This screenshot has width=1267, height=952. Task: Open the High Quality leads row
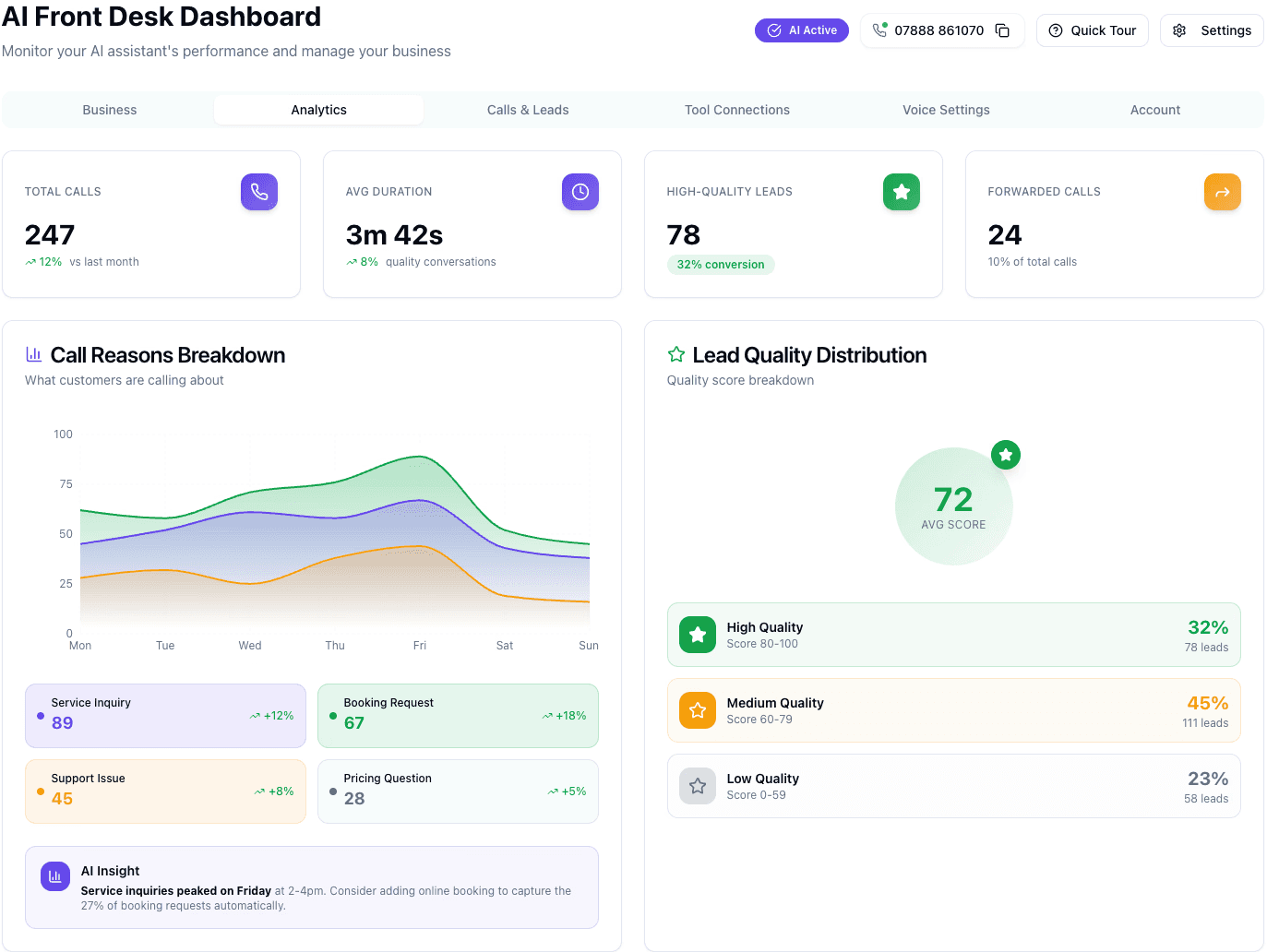[x=954, y=635]
